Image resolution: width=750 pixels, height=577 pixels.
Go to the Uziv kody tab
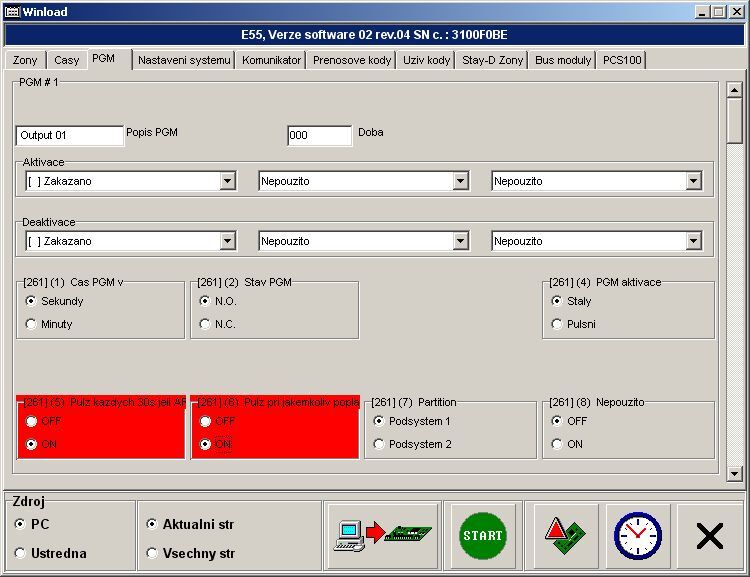(426, 60)
